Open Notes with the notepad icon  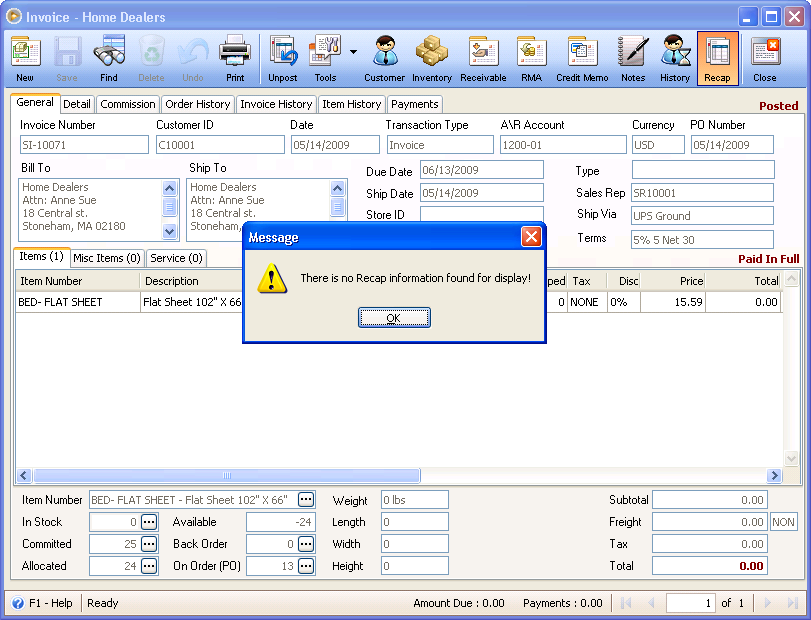coord(633,52)
